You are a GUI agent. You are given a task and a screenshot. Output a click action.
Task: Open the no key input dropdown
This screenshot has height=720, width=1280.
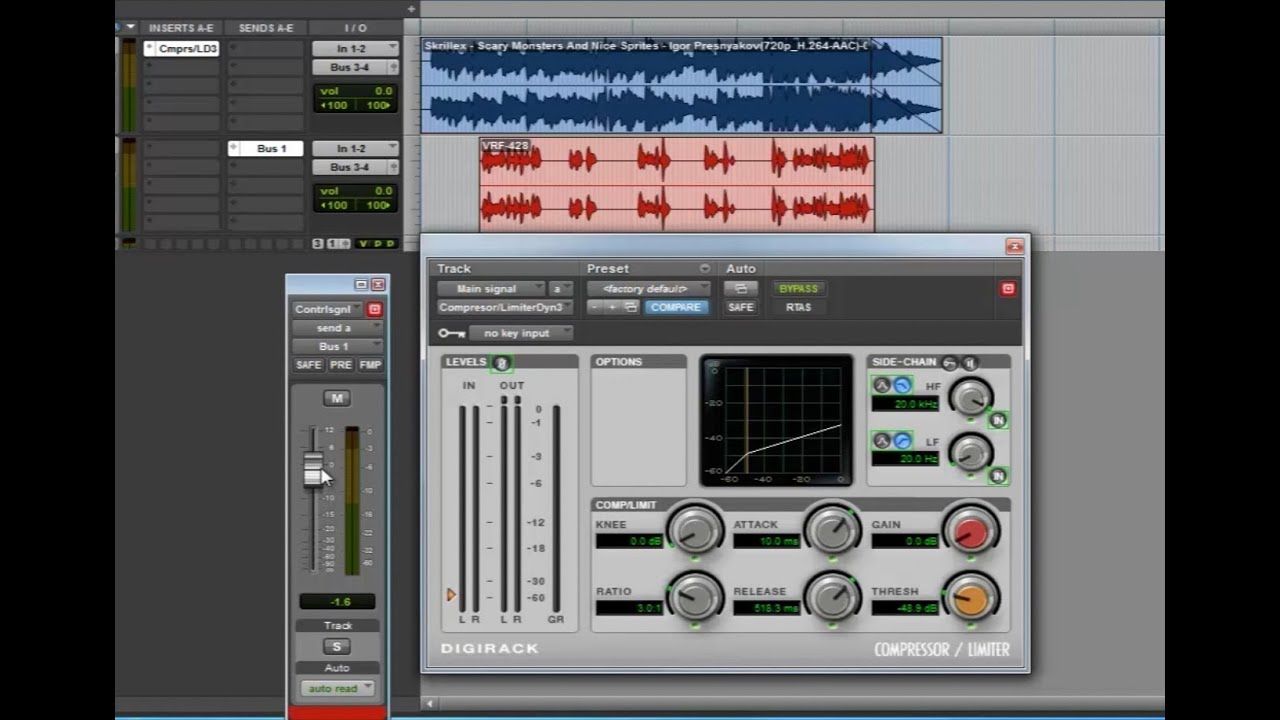click(521, 333)
